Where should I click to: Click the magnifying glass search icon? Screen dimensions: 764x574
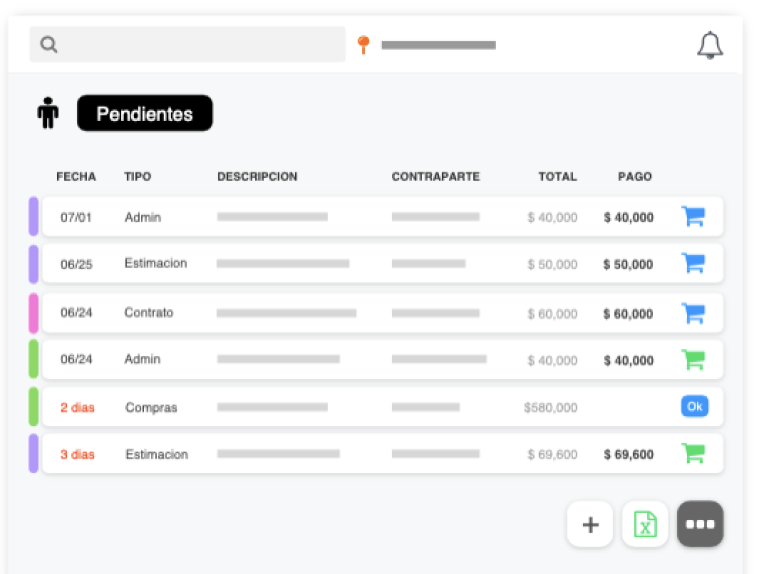[x=48, y=45]
